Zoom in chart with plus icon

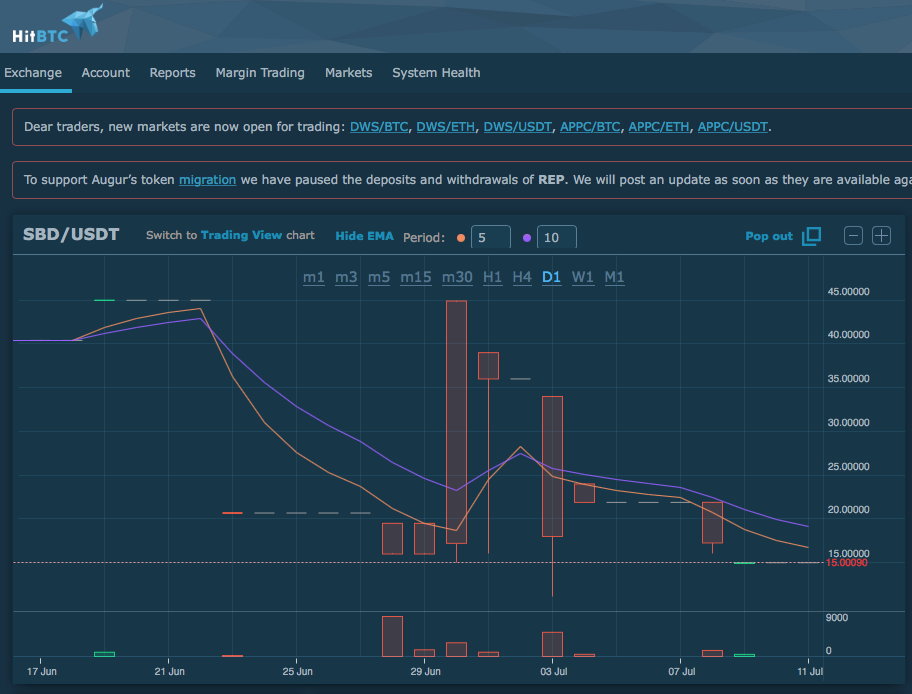pos(881,236)
